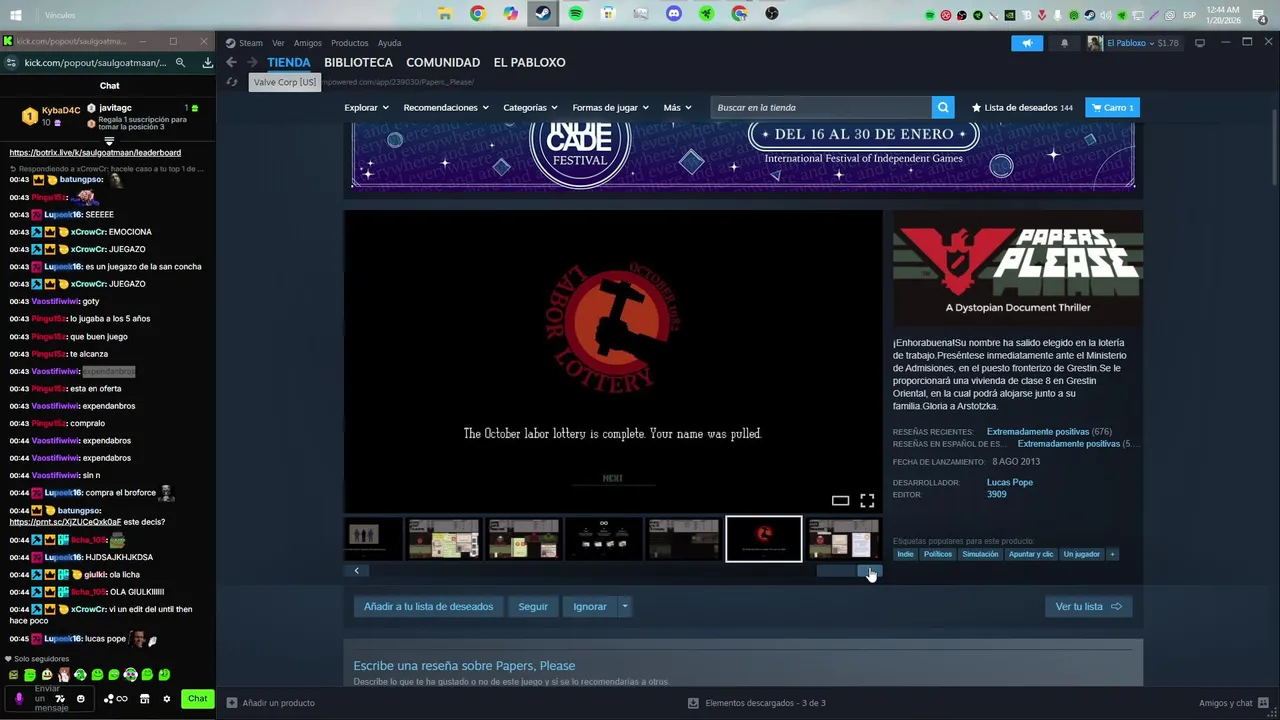This screenshot has width=1280, height=720.
Task: Go to the TIENDA tab
Action: tap(289, 62)
